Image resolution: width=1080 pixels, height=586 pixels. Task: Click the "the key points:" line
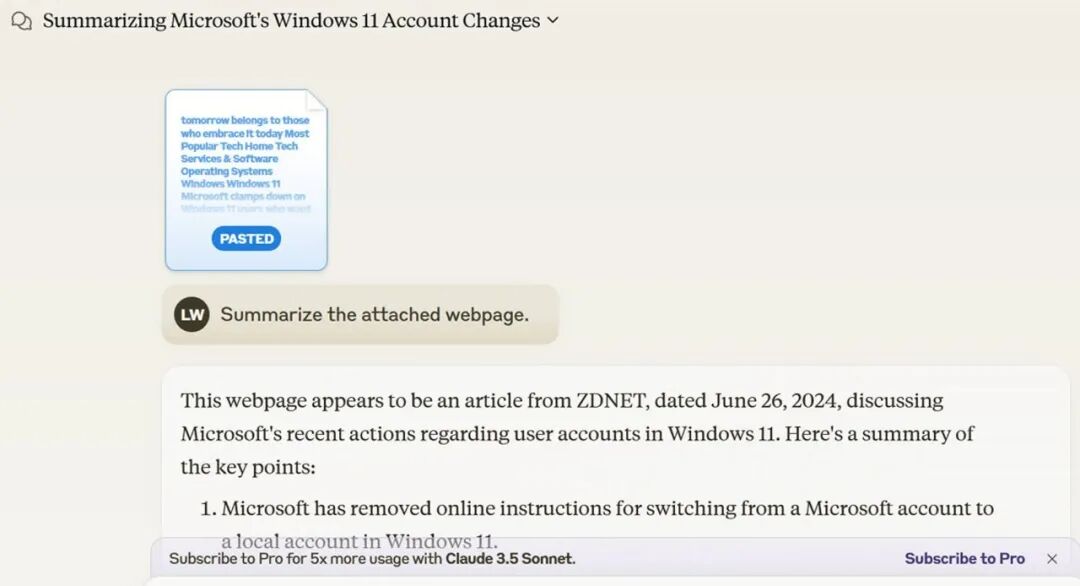[248, 467]
